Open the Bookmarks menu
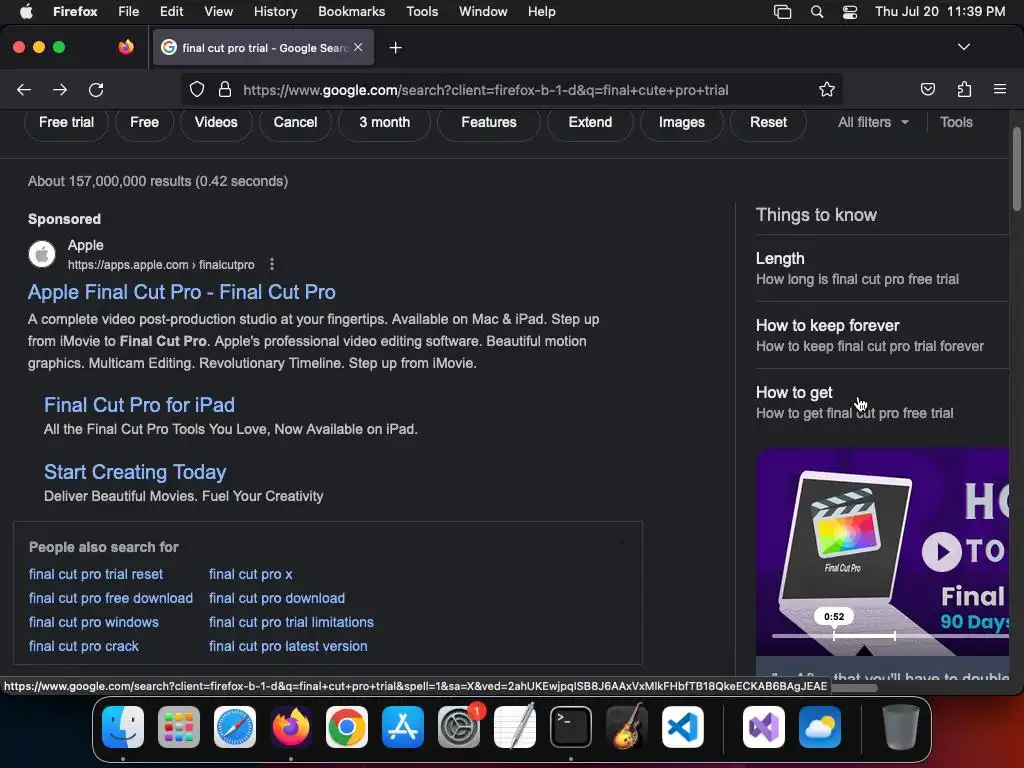 click(351, 12)
